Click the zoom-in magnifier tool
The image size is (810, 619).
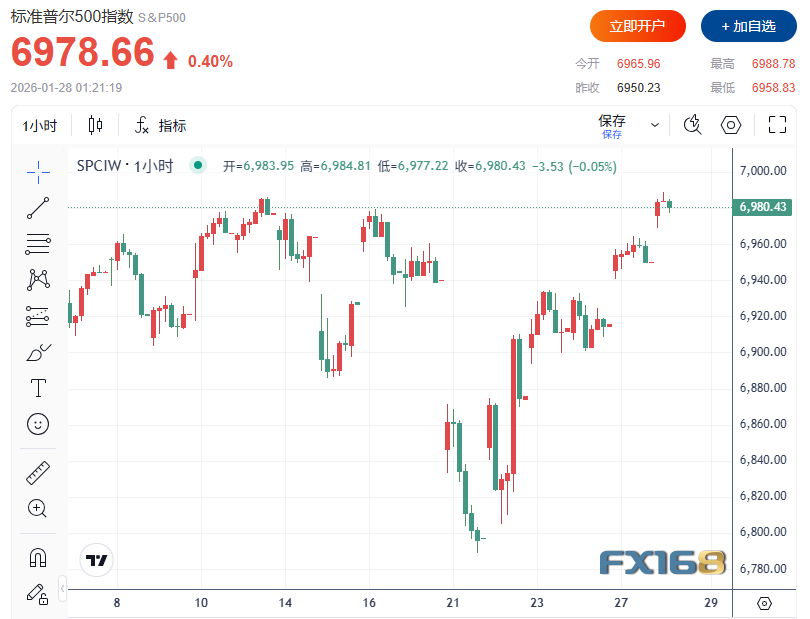(38, 508)
